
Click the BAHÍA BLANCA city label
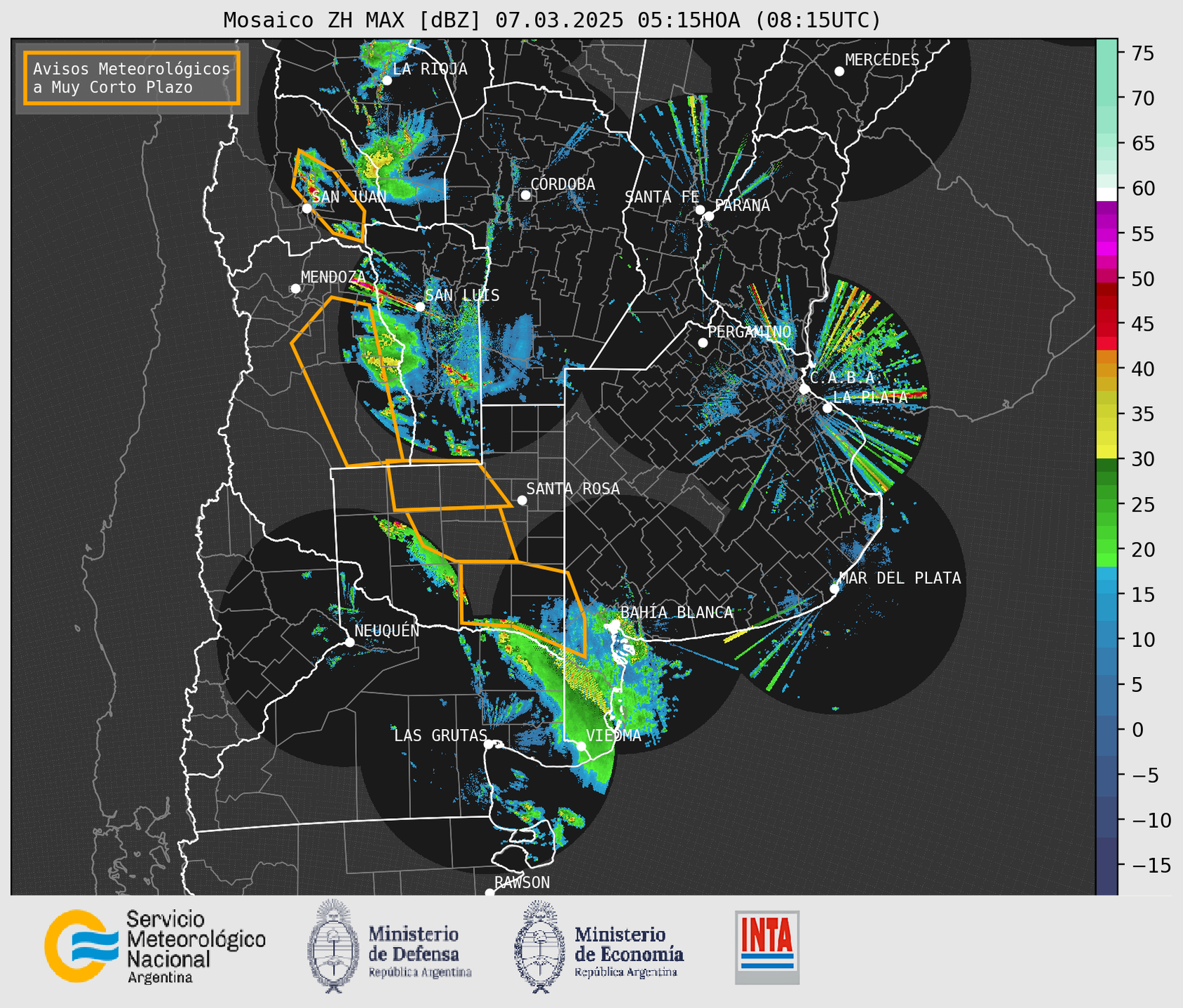(677, 613)
